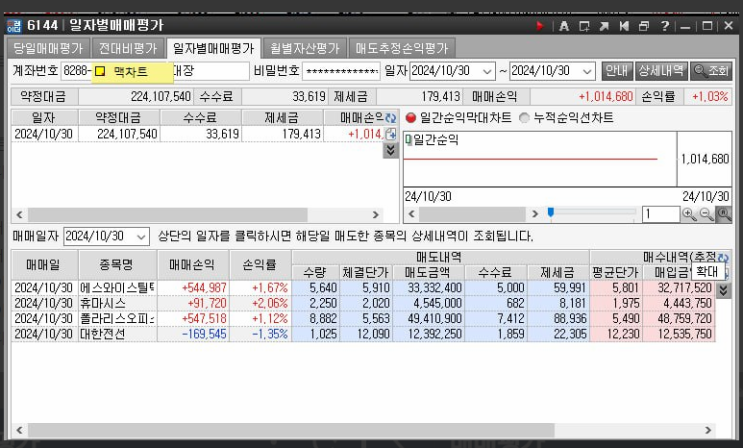Open 월별자산평가 tab
This screenshot has width=743, height=448.
coord(305,48)
